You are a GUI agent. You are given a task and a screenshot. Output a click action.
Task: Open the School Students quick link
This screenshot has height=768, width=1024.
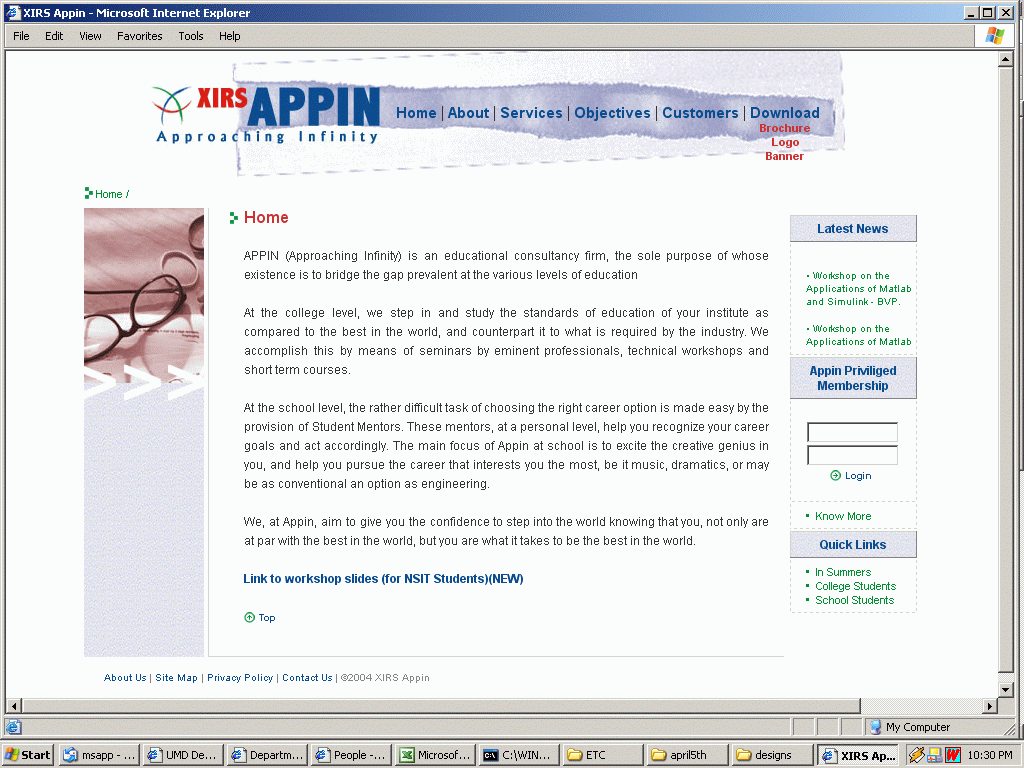854,600
